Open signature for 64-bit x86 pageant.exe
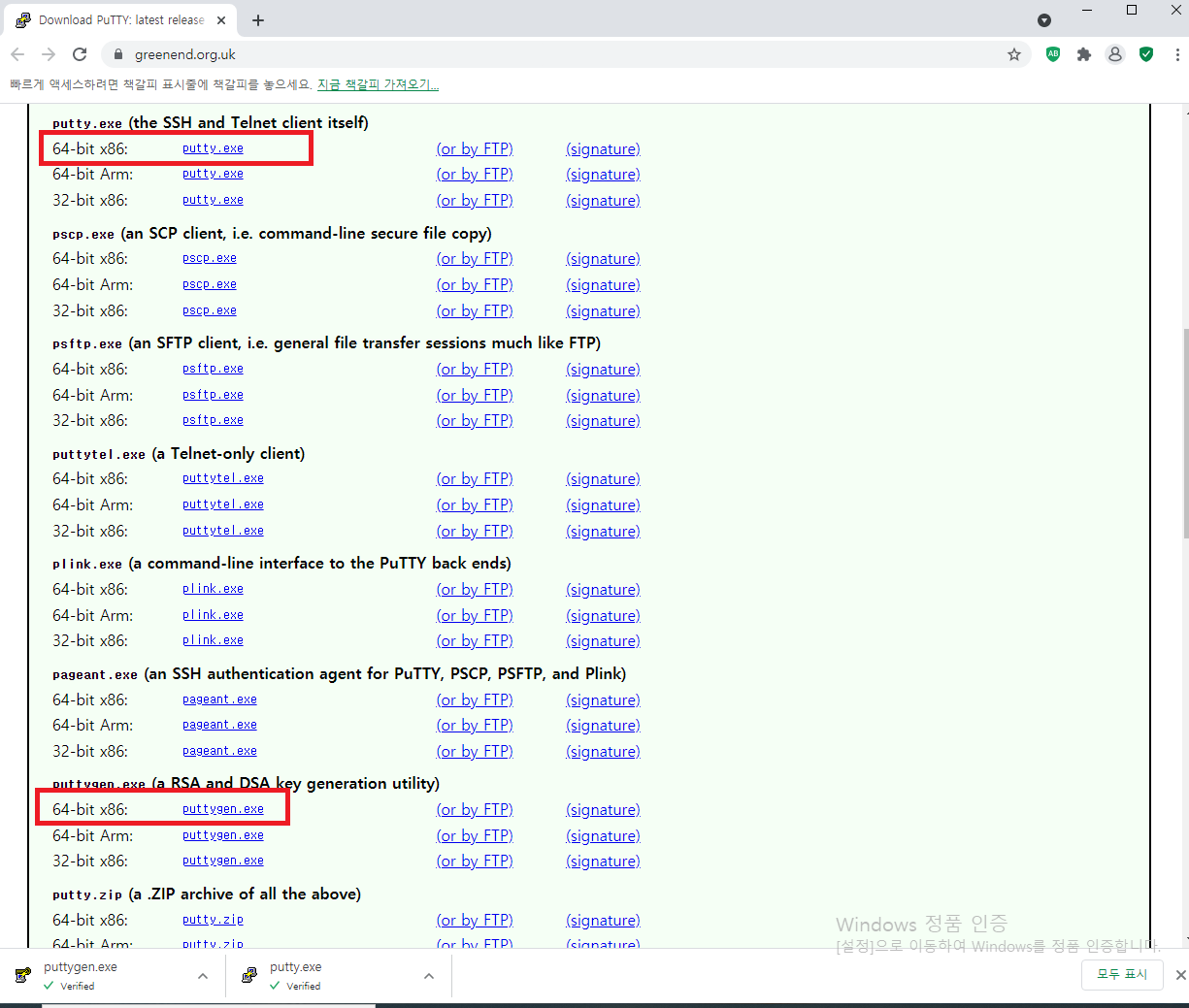1189x1008 pixels. click(x=603, y=700)
